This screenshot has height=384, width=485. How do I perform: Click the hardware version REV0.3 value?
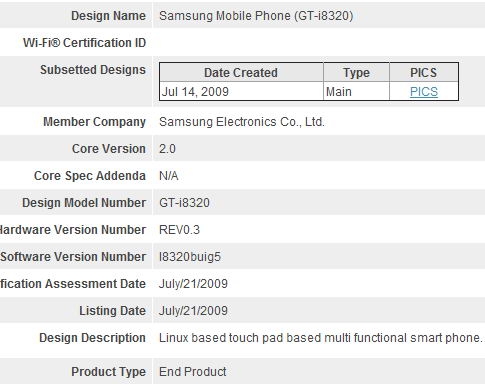(179, 230)
